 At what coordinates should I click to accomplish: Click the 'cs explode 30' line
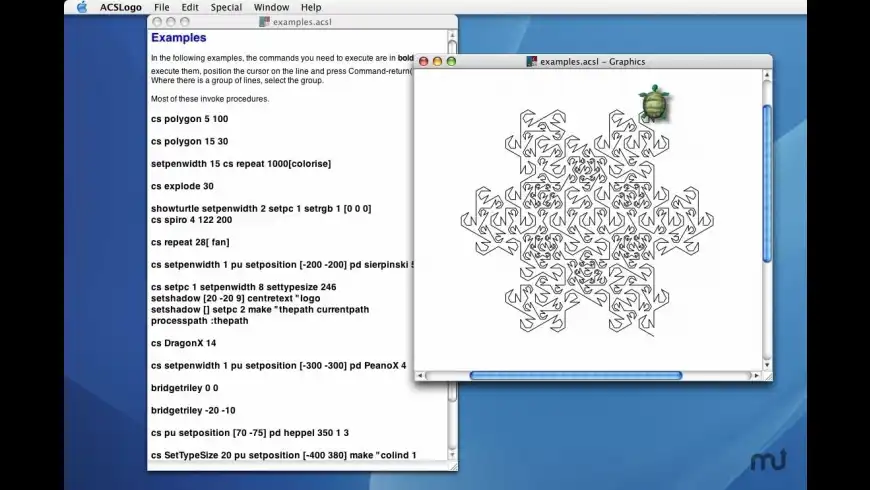pos(182,186)
